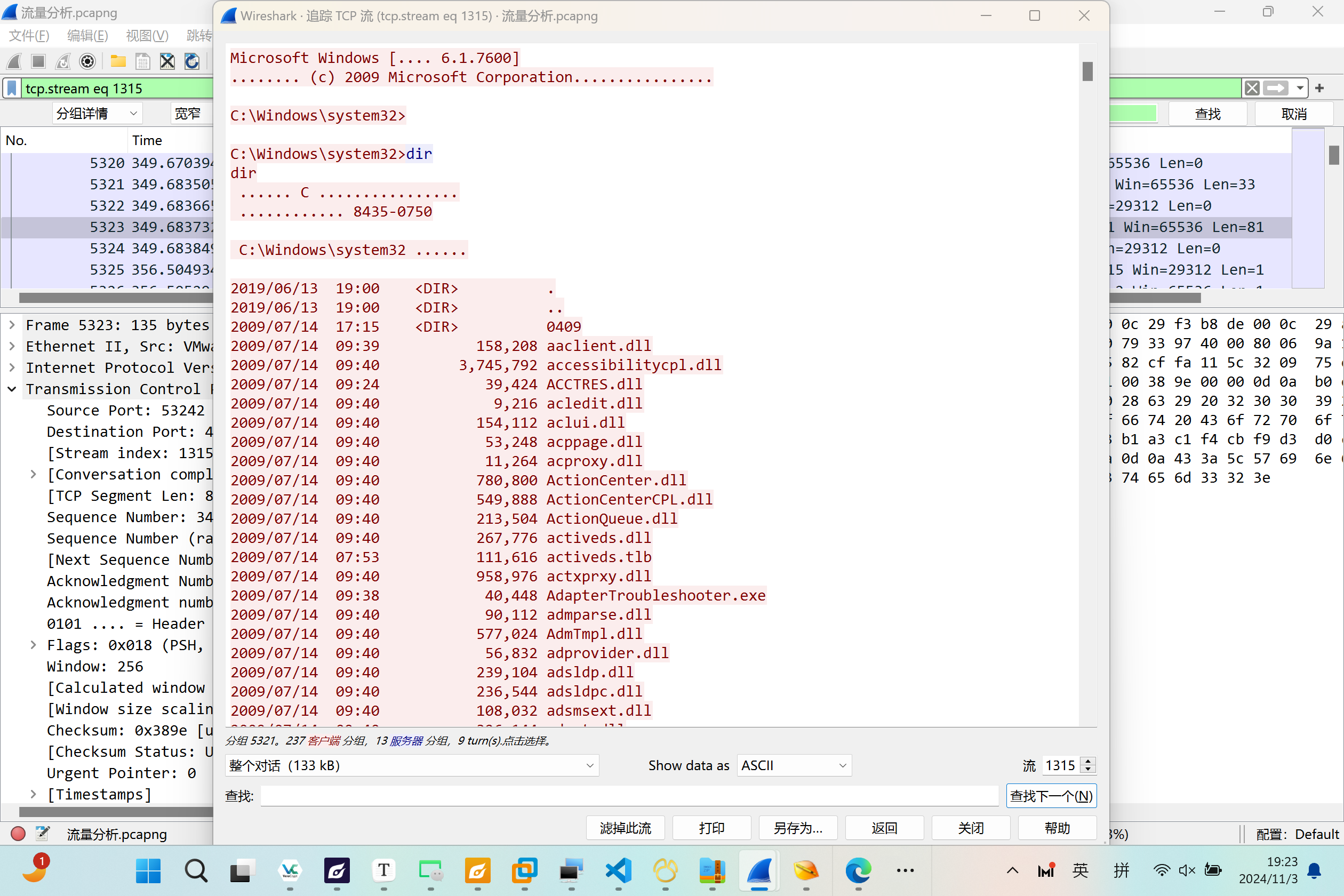Click the notification bell in system tray
Viewport: 1344px width, 896px height.
[1314, 870]
